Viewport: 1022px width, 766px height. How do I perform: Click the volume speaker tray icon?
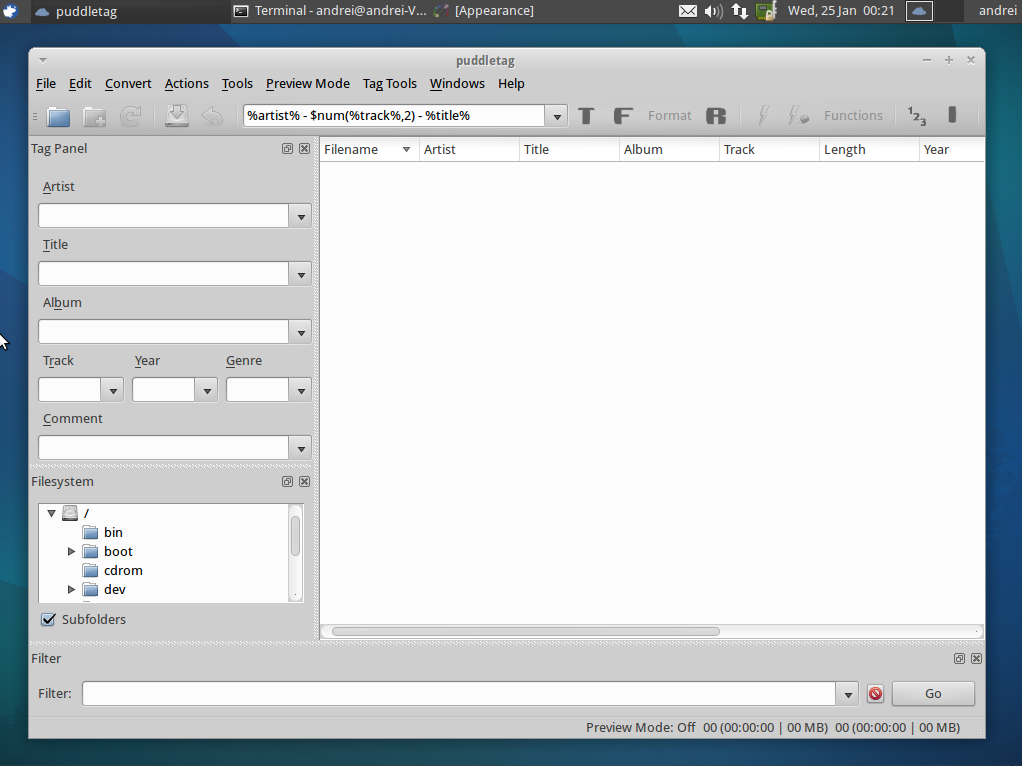pyautogui.click(x=714, y=11)
